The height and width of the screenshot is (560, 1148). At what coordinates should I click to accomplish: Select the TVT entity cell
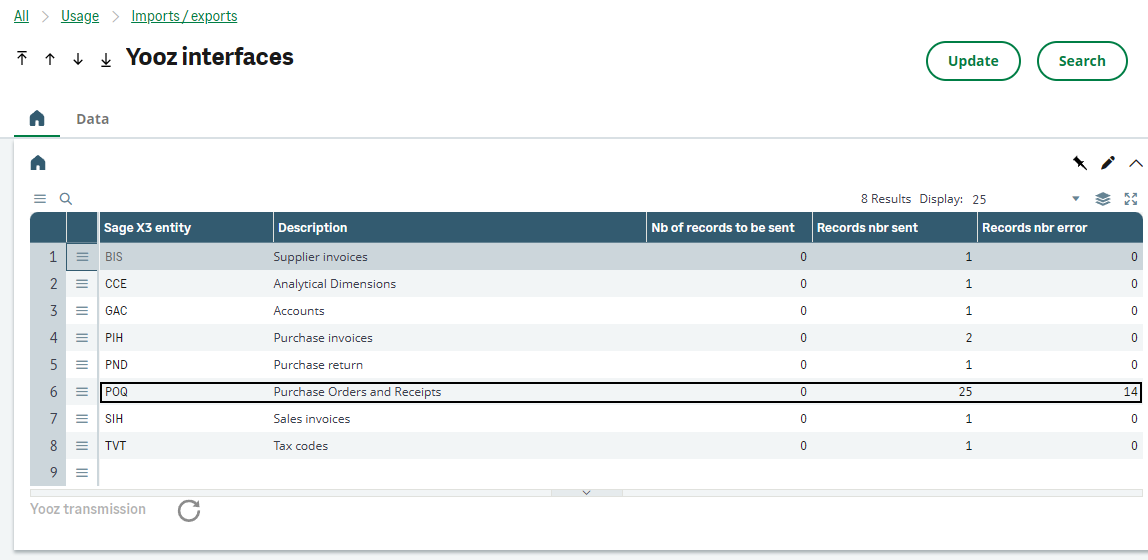[185, 445]
